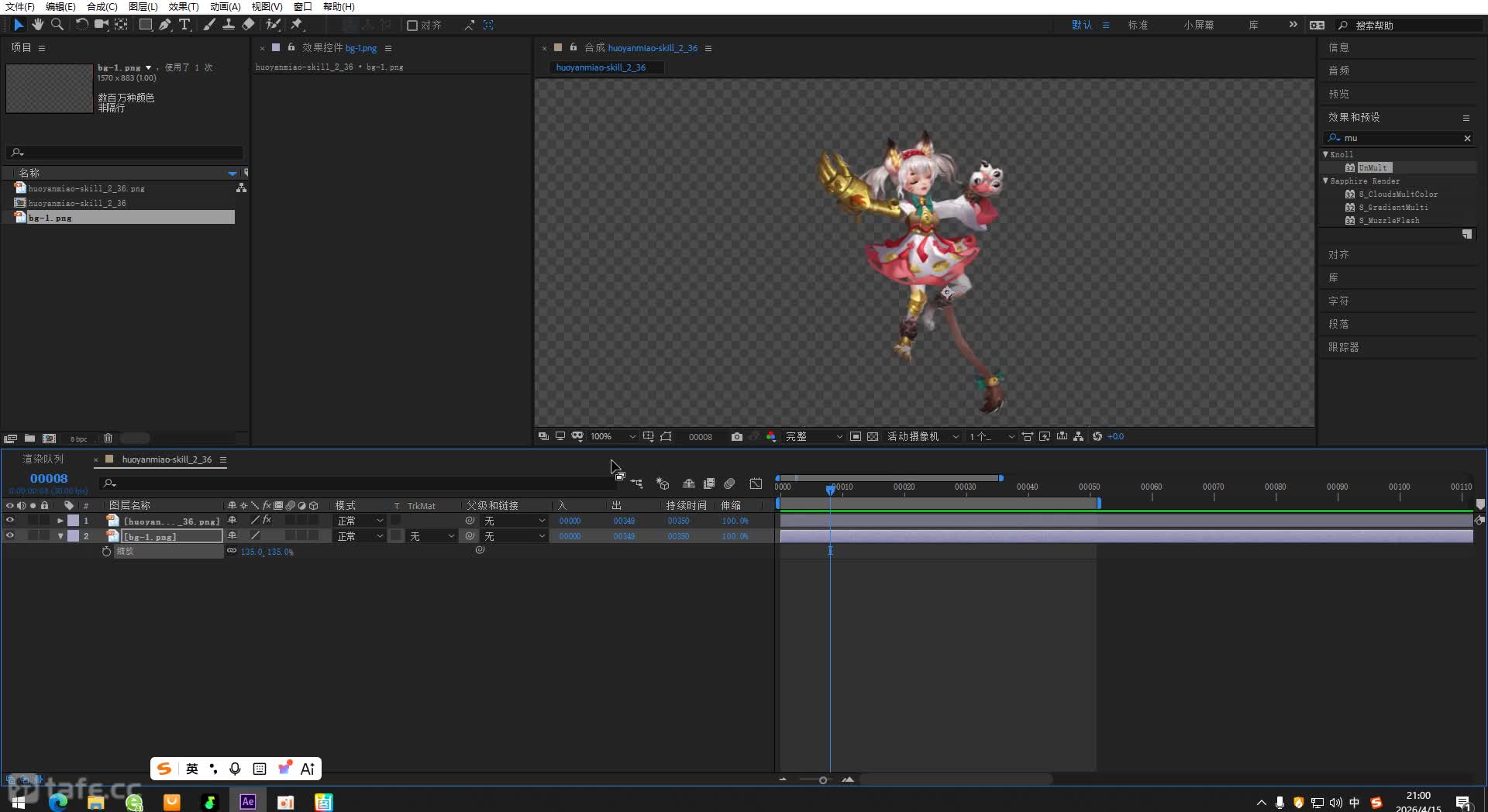
Task: Select the Brush tool
Action: (x=209, y=25)
